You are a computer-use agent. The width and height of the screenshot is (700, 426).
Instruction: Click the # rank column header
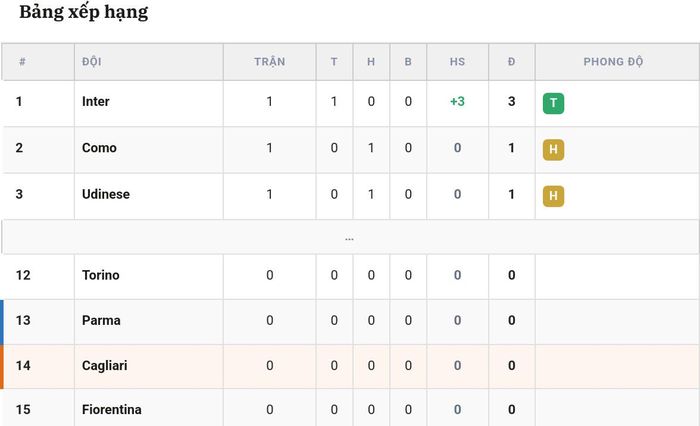pos(22,62)
